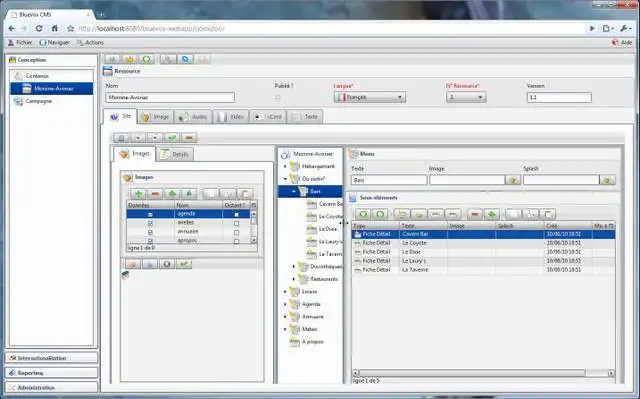Open the Actions menu
This screenshot has height=399, width=640.
[x=91, y=42]
